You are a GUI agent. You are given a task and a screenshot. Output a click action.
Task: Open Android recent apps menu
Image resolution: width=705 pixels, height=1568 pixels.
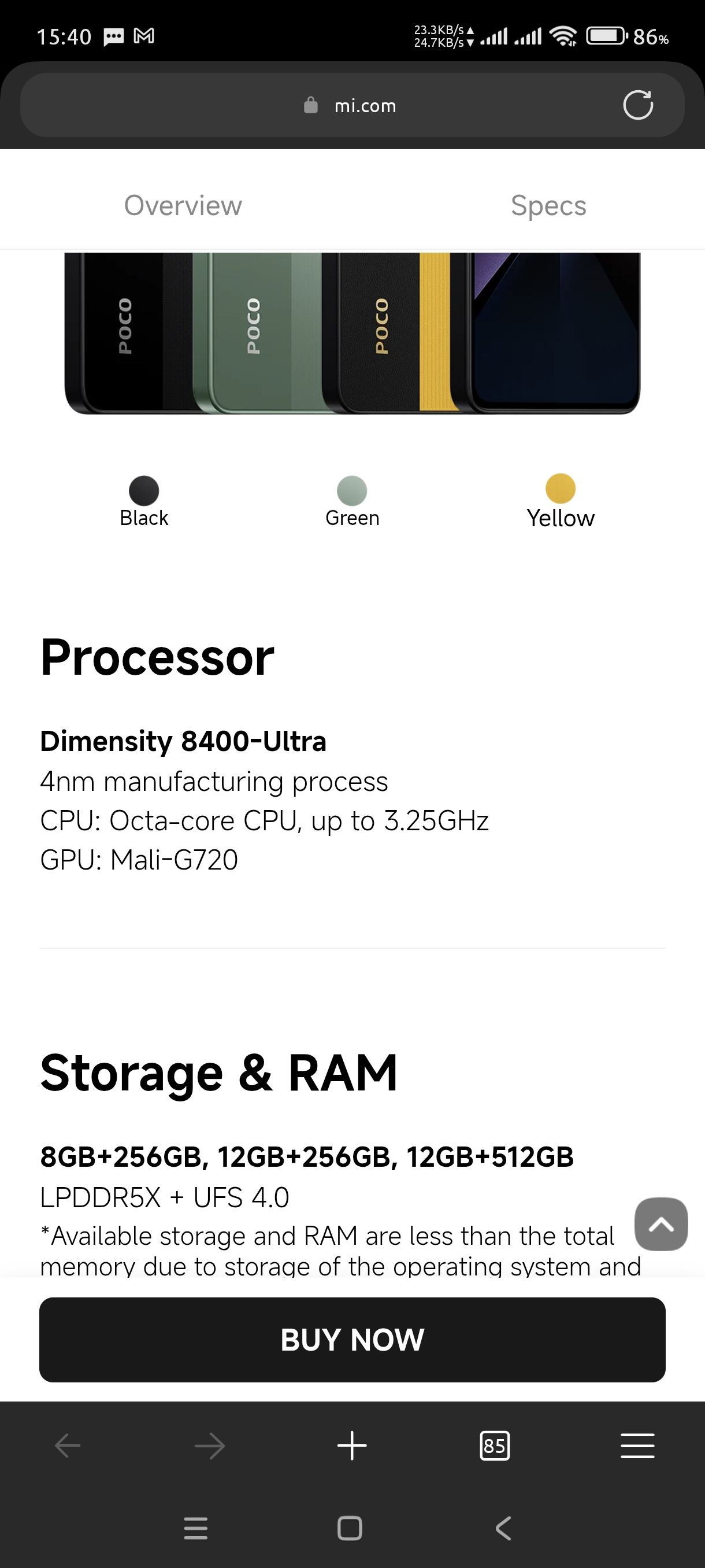pyautogui.click(x=196, y=1528)
